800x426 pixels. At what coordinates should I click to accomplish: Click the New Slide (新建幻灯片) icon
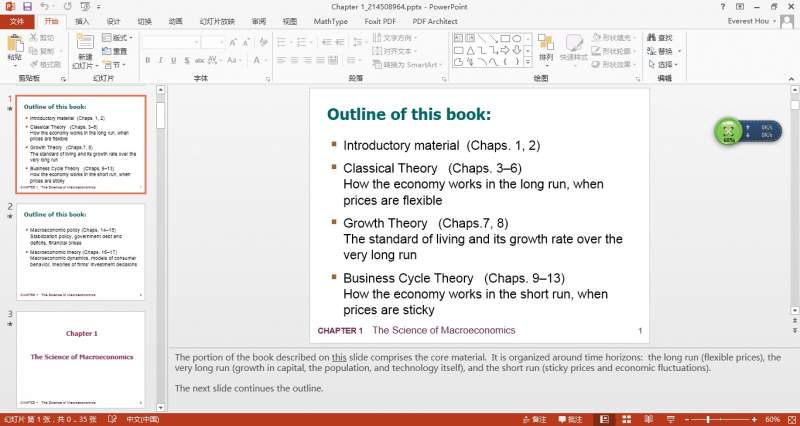click(x=84, y=43)
